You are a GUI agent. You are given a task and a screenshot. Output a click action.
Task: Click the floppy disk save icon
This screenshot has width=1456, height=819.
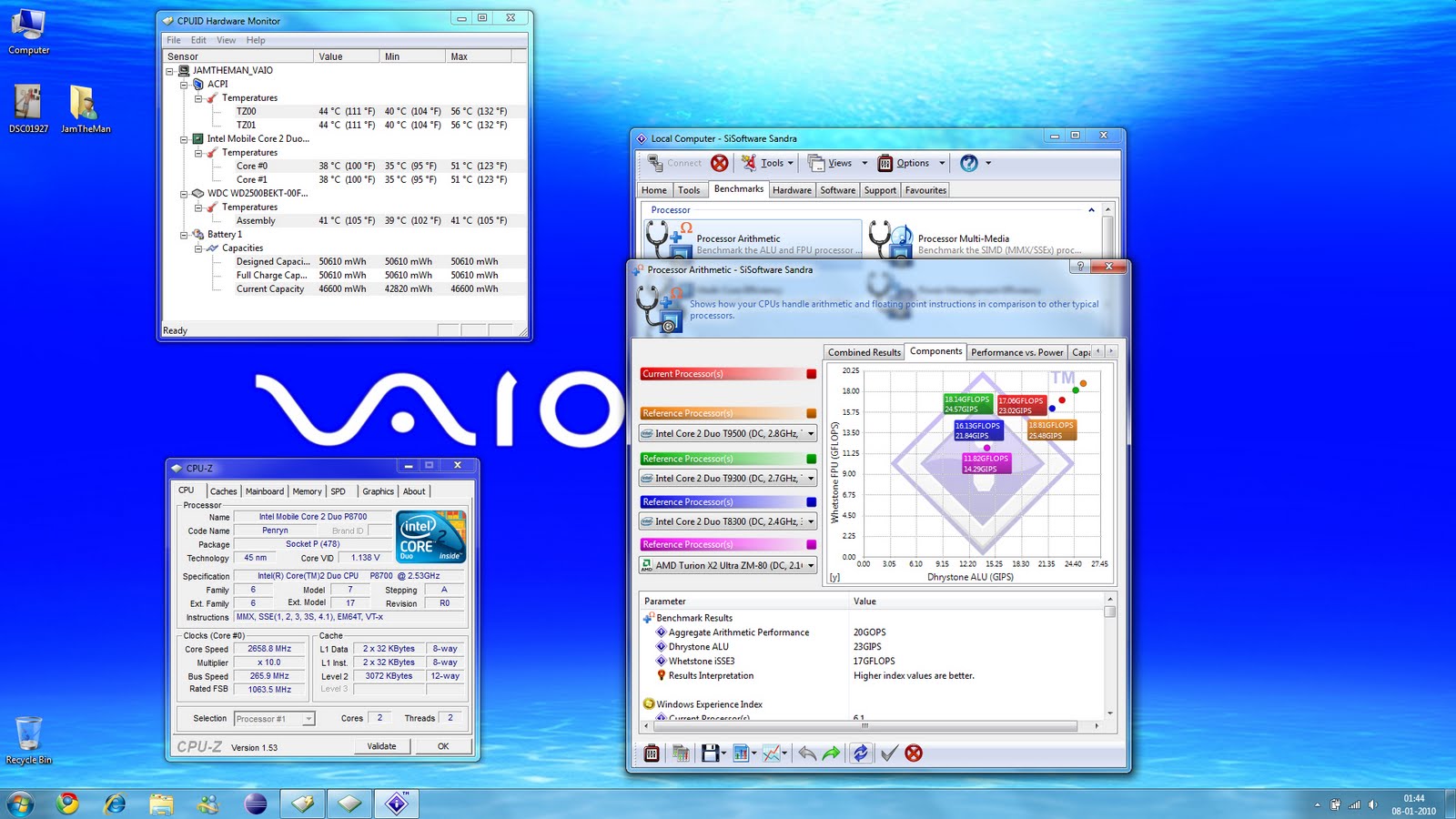(x=710, y=753)
